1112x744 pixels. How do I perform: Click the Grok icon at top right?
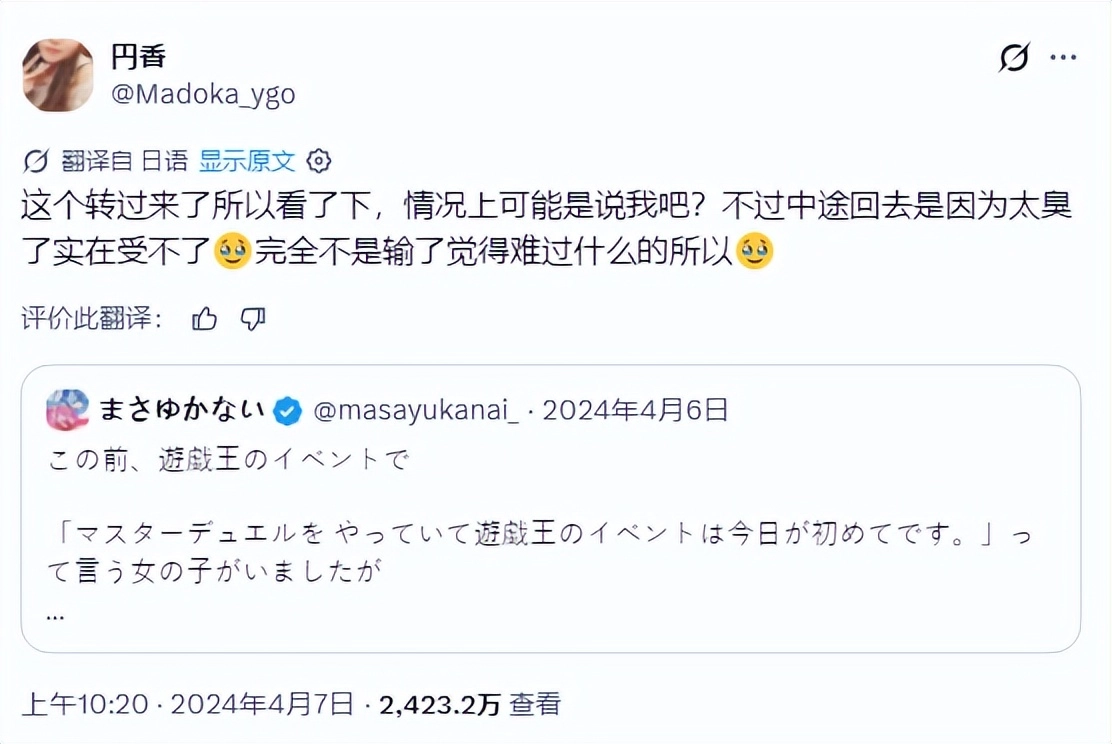(1013, 59)
